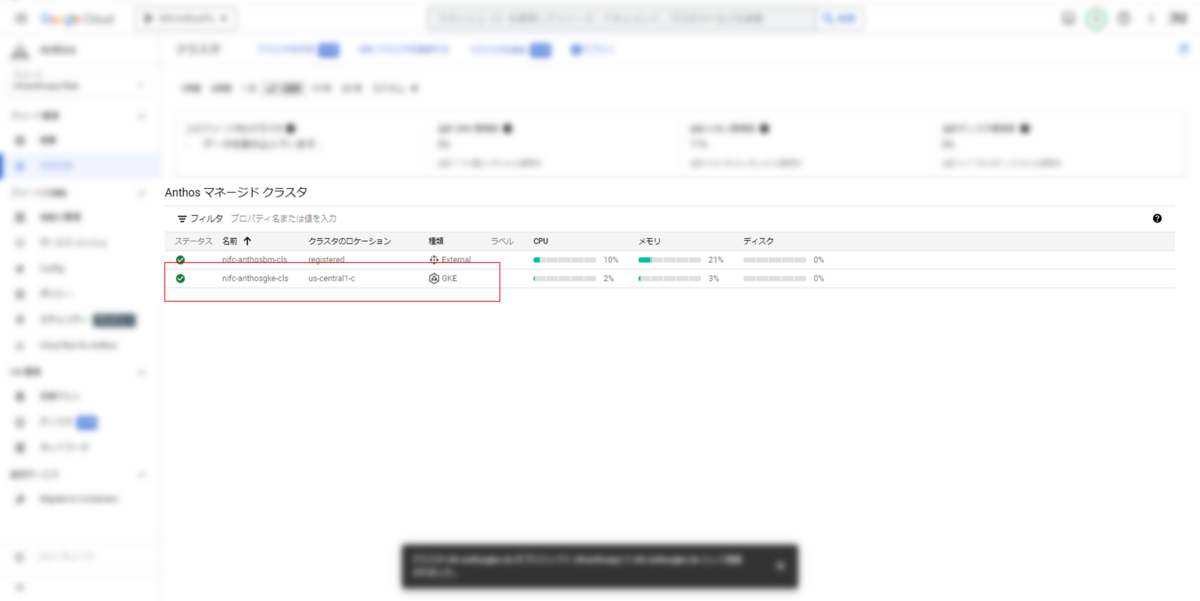The image size is (1200, 601).
Task: Click the sort arrow beside 名前 header
Action: click(247, 241)
